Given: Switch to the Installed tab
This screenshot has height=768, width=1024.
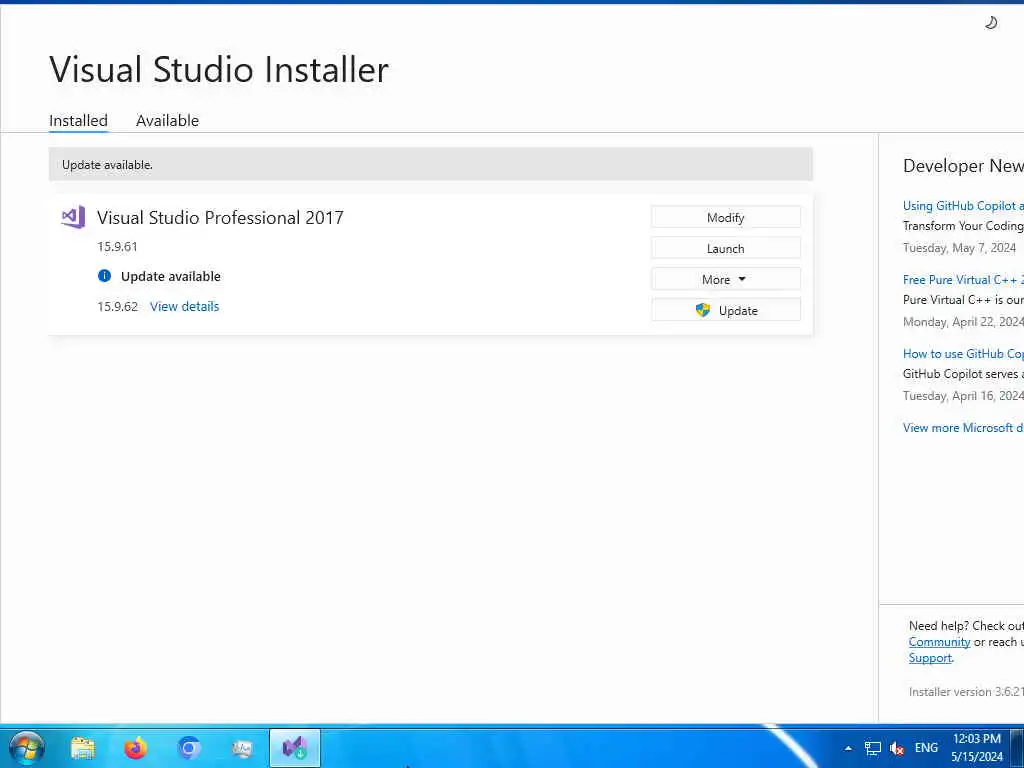Looking at the screenshot, I should coord(78,120).
